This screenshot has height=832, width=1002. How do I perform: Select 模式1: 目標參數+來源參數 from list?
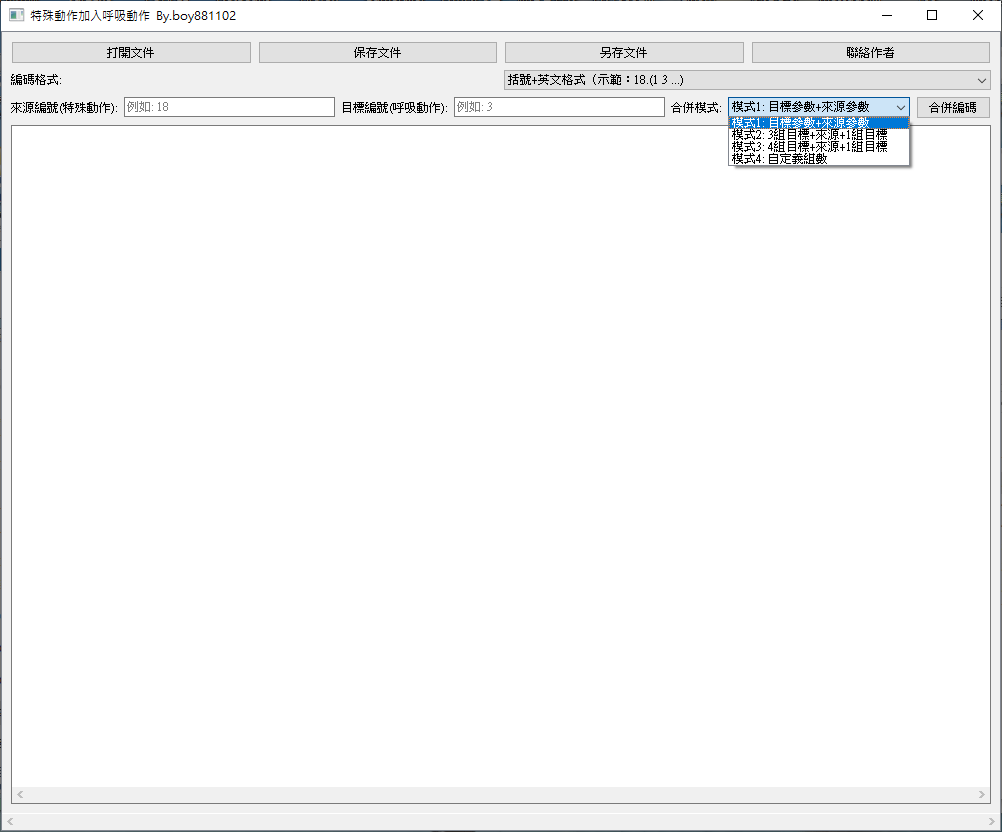pyautogui.click(x=819, y=123)
